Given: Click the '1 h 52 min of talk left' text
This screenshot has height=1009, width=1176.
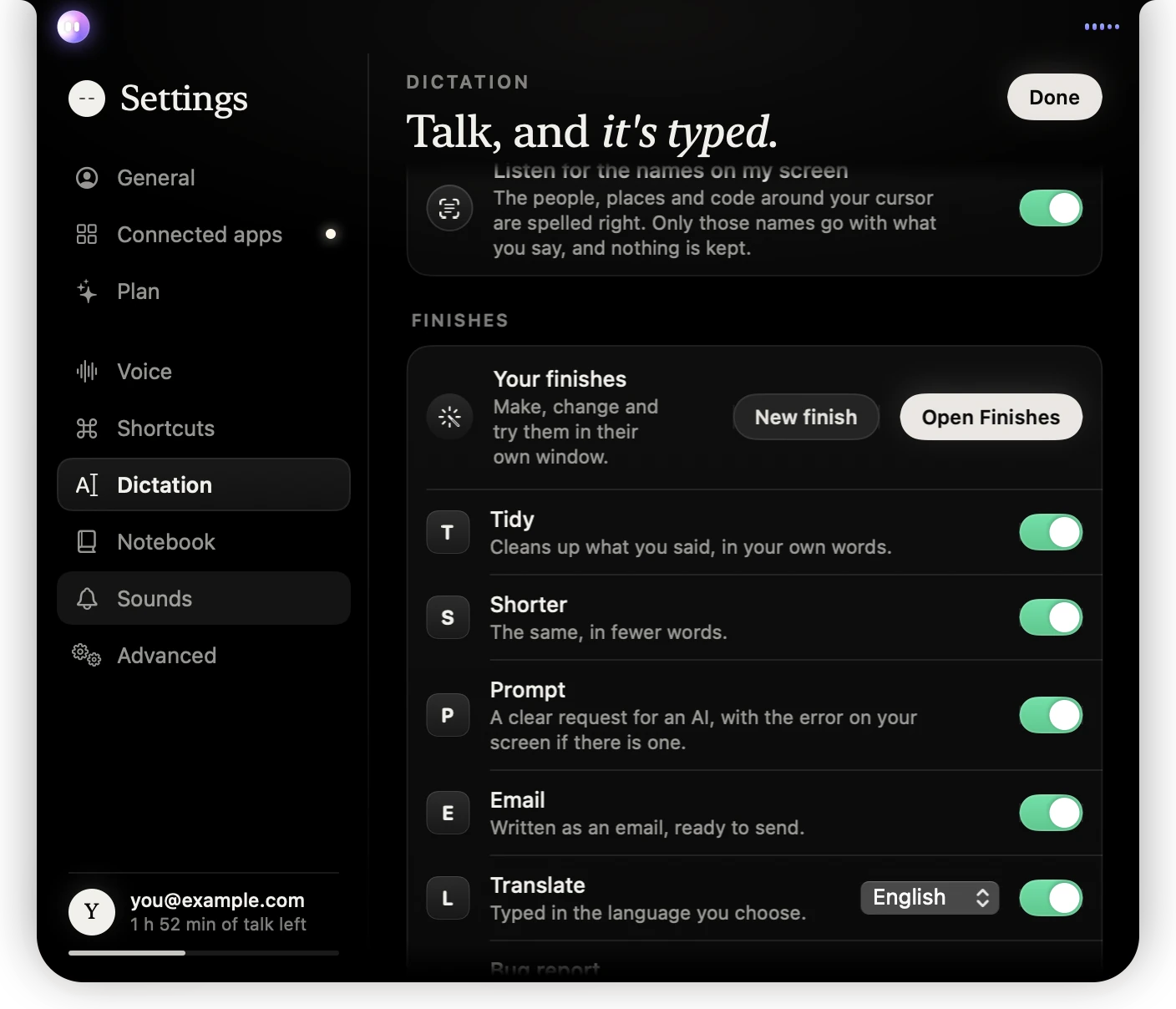Looking at the screenshot, I should pyautogui.click(x=218, y=925).
